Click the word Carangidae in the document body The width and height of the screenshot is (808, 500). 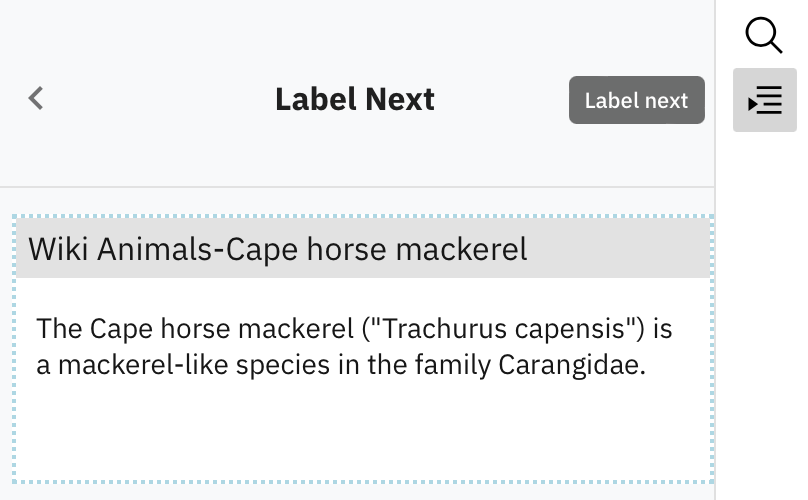(571, 365)
